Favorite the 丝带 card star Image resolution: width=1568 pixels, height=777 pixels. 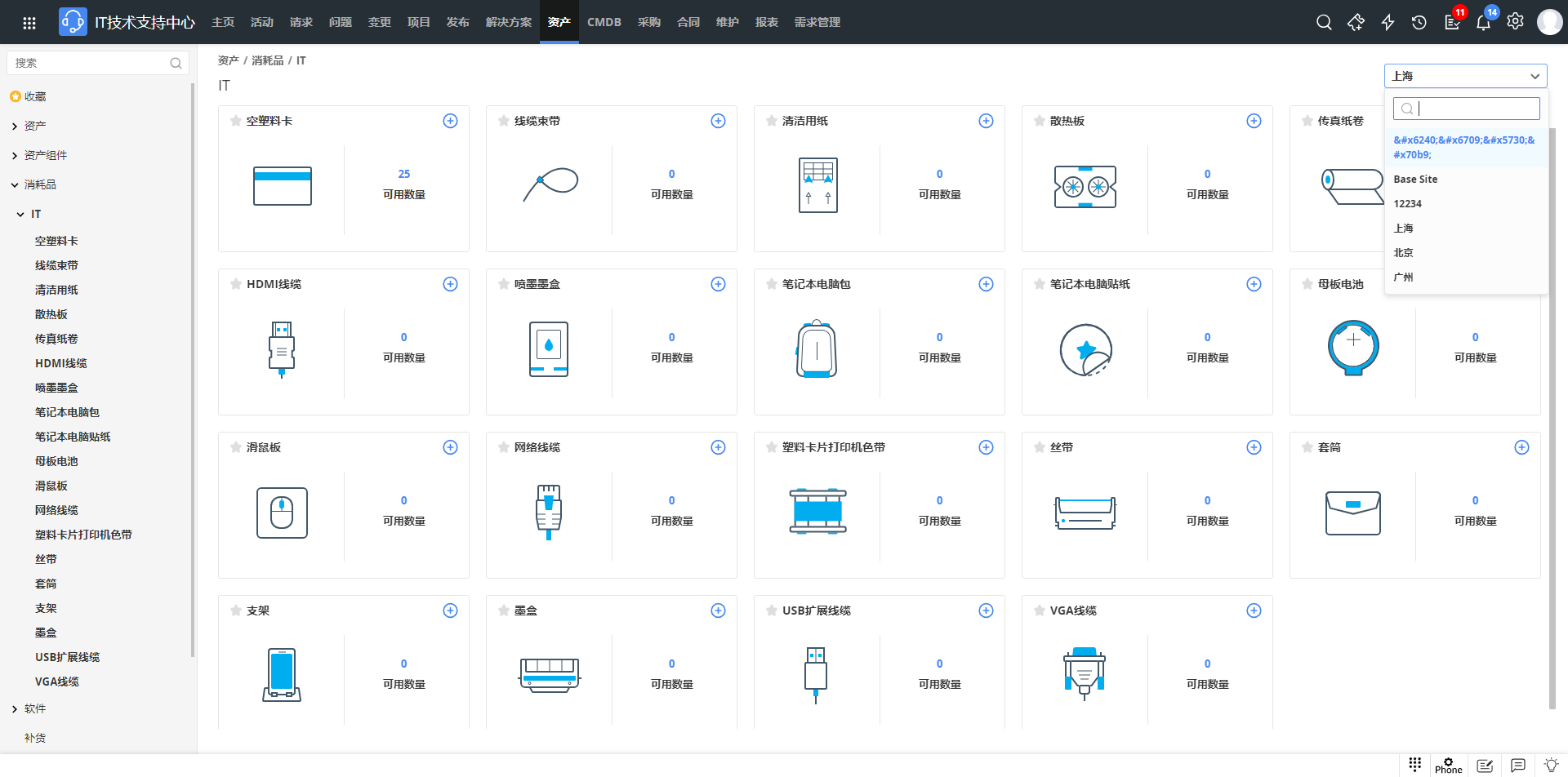tap(1040, 447)
